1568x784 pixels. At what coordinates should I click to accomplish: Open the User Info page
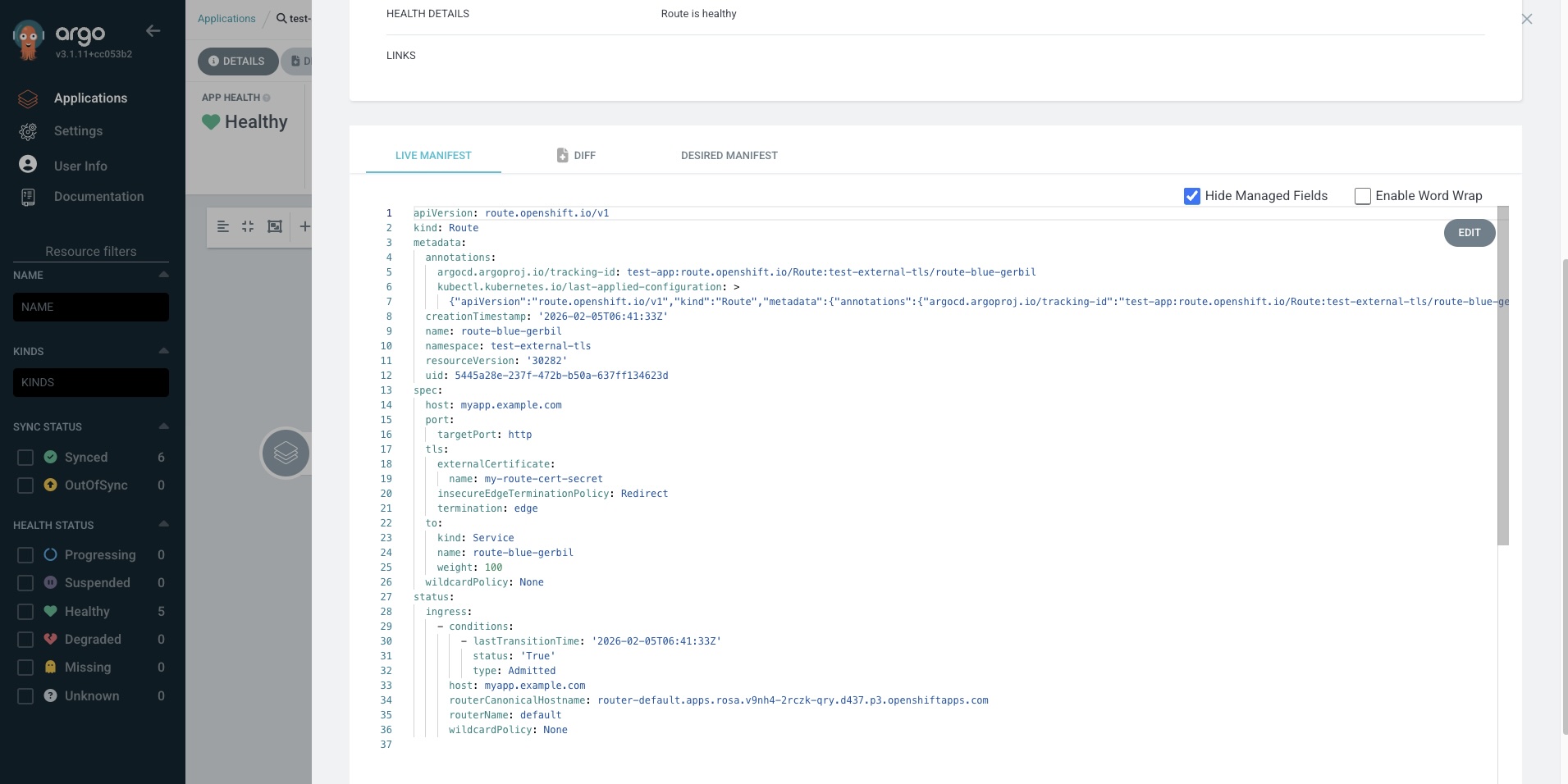click(x=80, y=166)
